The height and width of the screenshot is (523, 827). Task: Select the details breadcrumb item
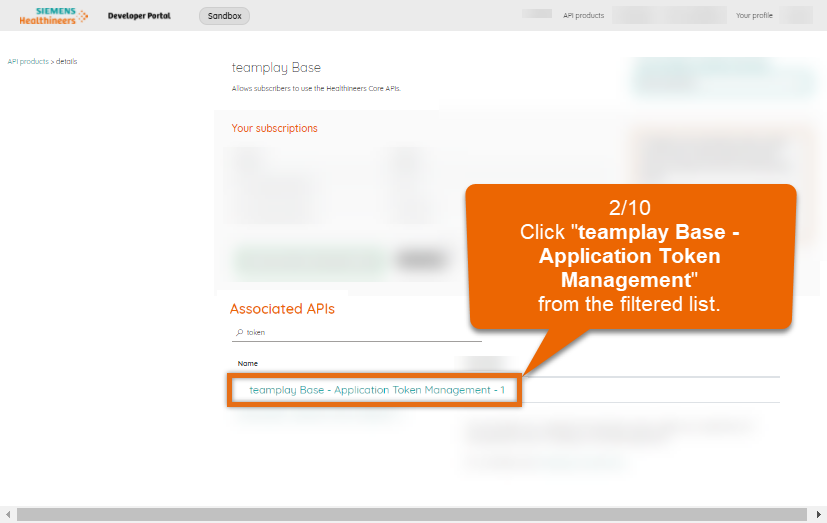(x=67, y=62)
